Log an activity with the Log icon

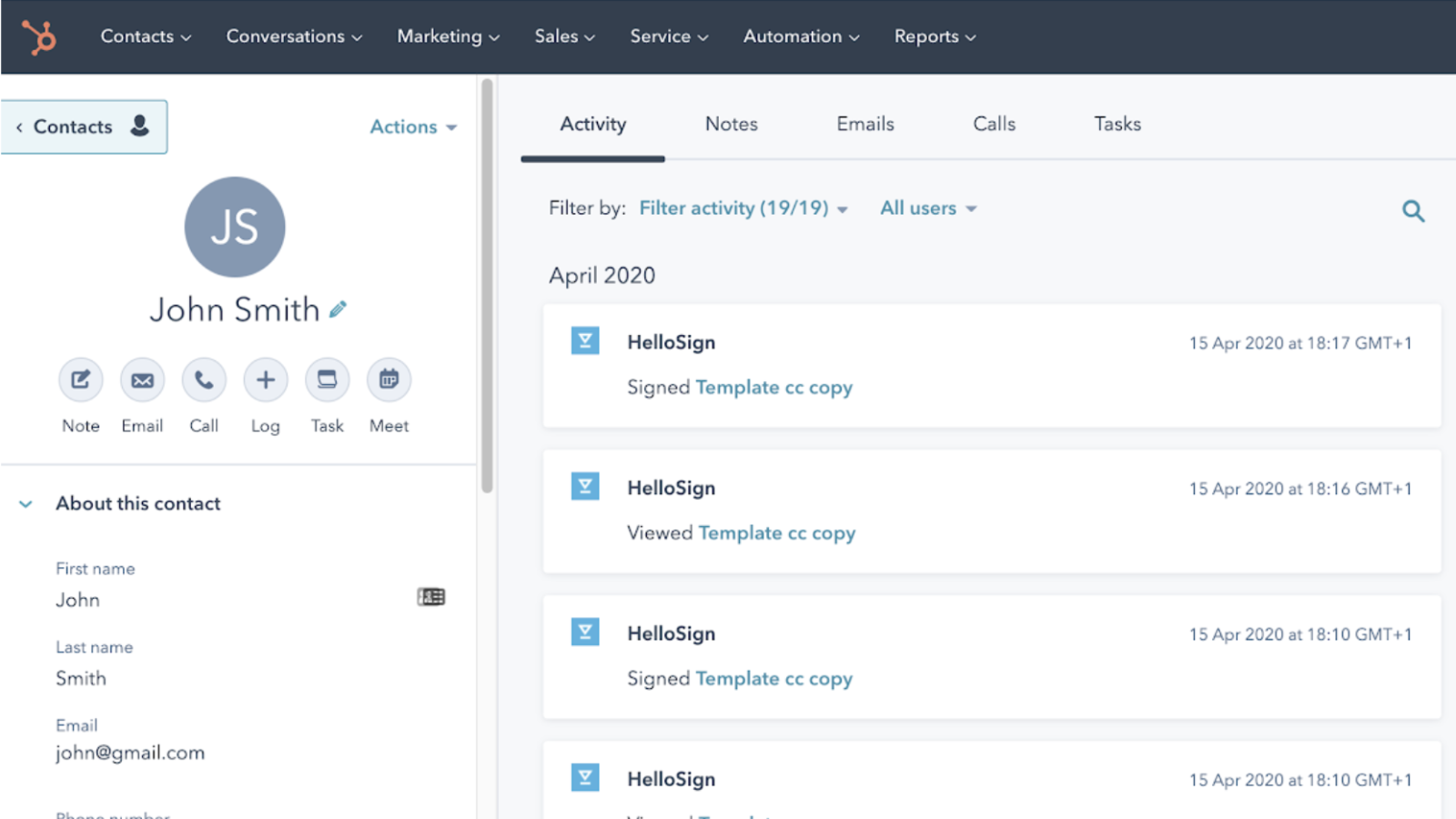(x=265, y=380)
